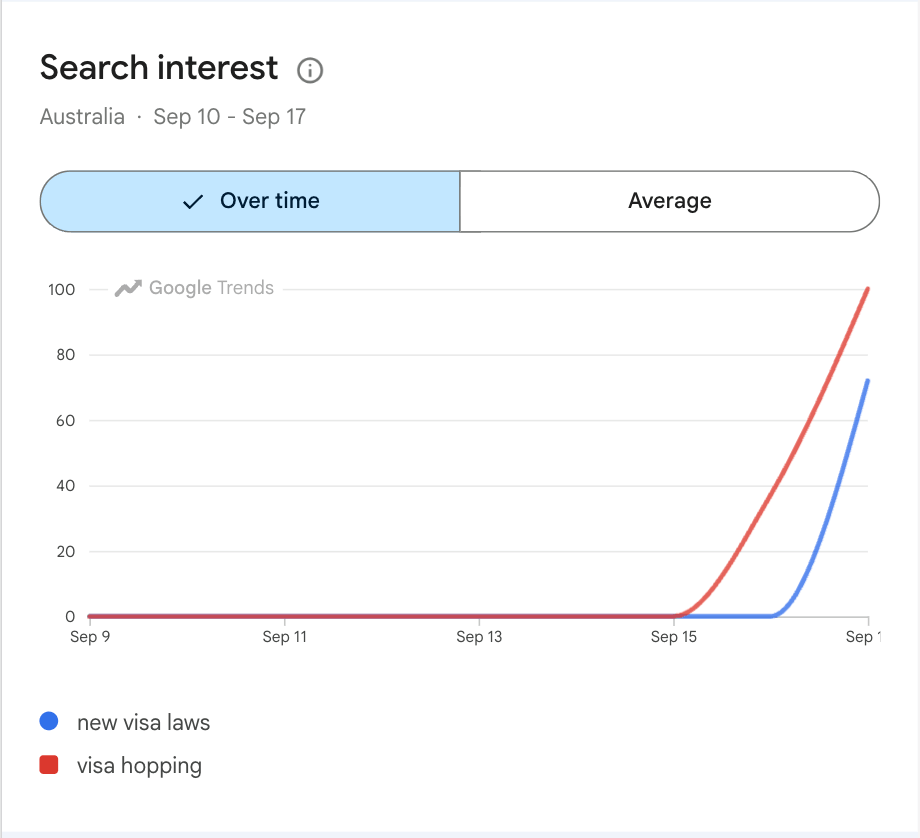Click the red visa hopping legend square

point(49,765)
